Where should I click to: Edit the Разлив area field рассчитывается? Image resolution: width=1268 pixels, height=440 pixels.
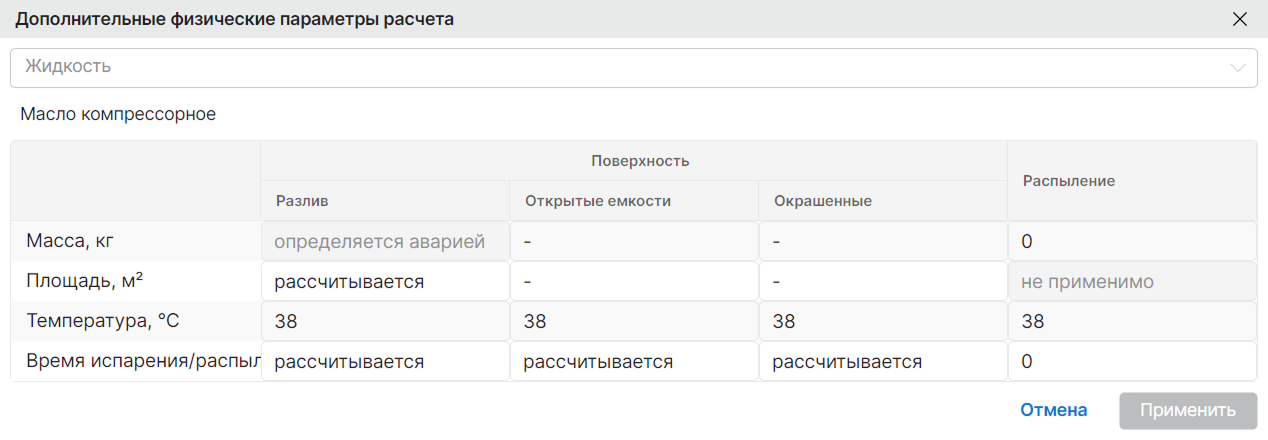tap(385, 281)
